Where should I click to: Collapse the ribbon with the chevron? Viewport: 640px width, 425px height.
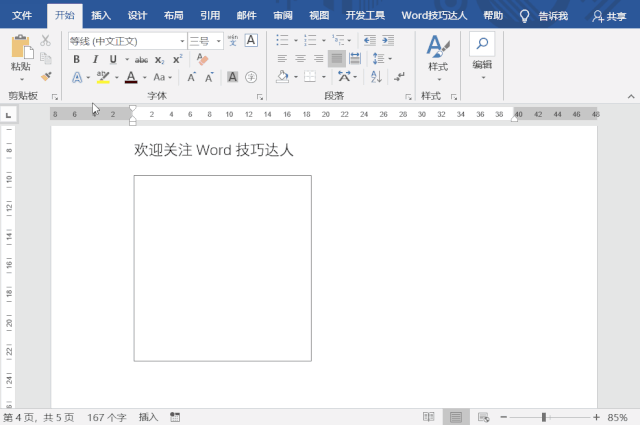click(x=631, y=97)
